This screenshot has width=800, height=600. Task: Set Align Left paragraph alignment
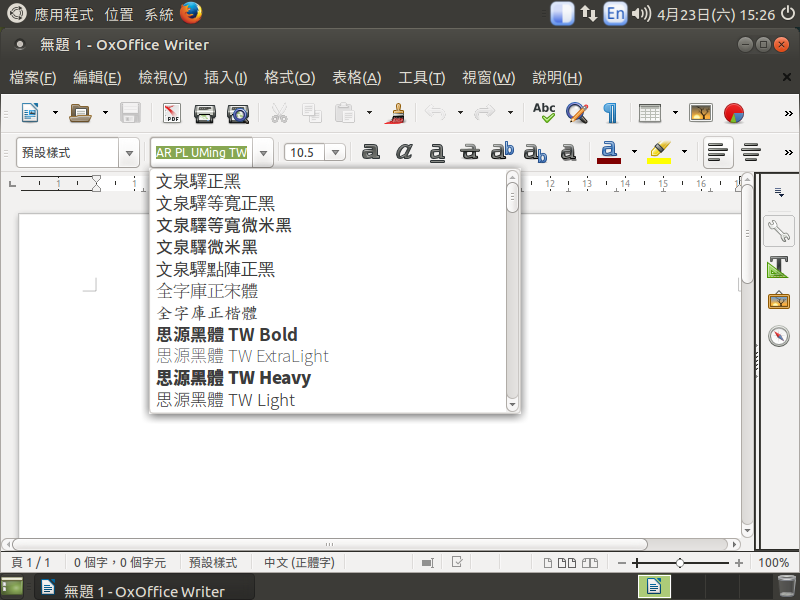coord(718,152)
